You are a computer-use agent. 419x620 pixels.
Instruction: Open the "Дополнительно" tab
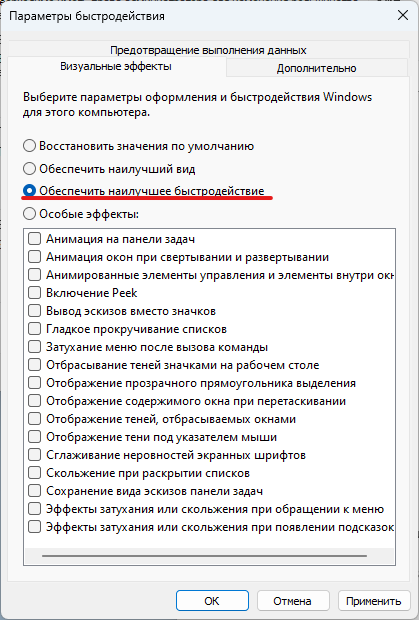(x=317, y=68)
